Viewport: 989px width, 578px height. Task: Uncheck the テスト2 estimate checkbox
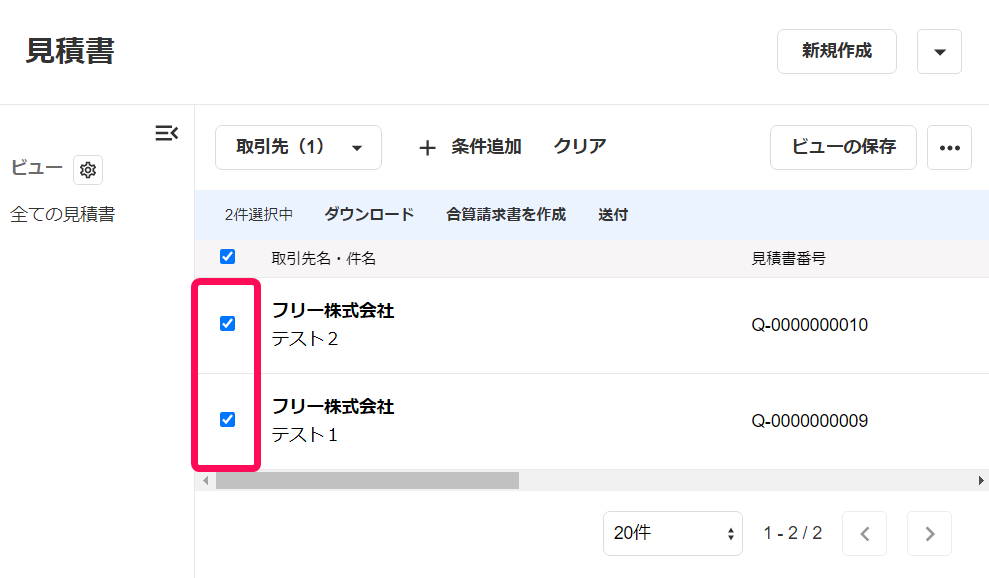(x=228, y=324)
